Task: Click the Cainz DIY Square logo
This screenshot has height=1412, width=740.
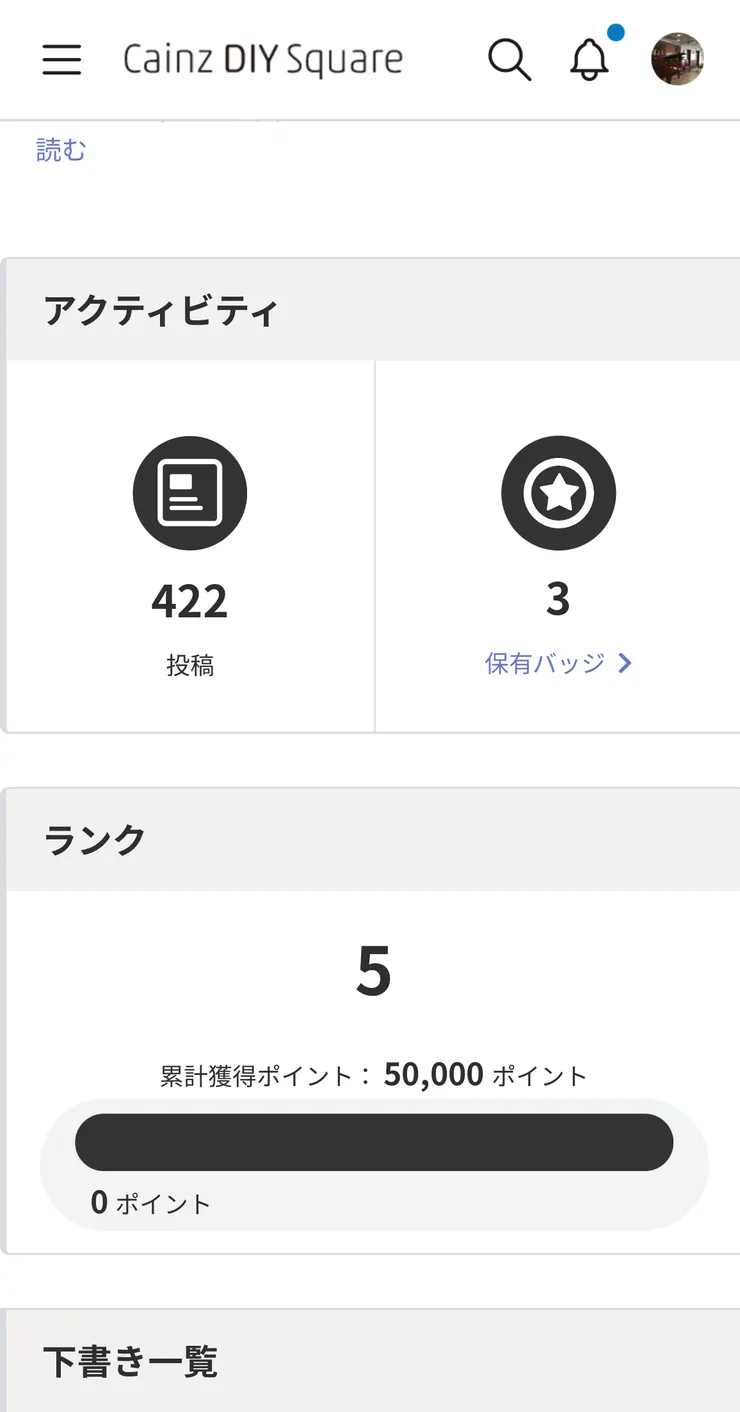Action: (x=263, y=60)
